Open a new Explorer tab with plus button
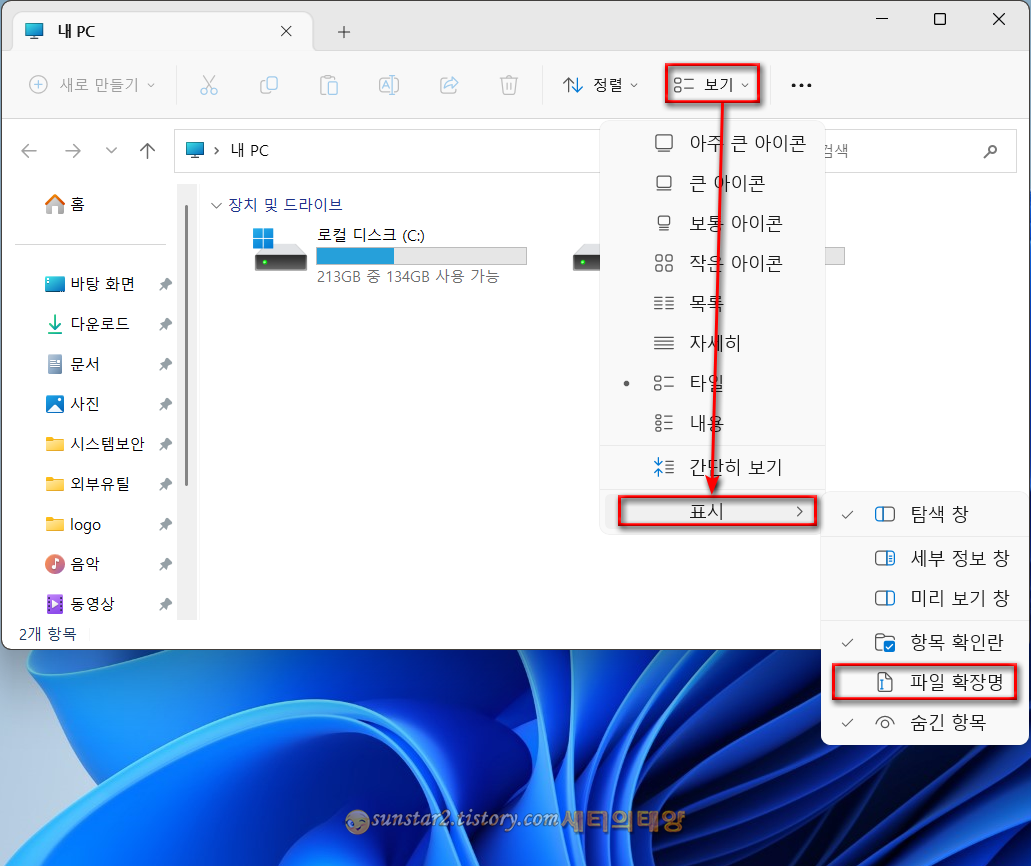 coord(343,31)
